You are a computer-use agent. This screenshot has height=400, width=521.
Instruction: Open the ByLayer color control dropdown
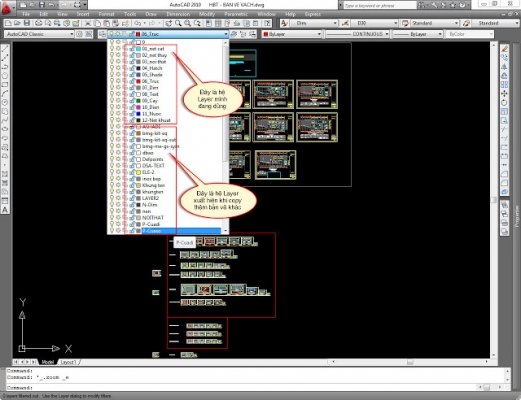(319, 34)
